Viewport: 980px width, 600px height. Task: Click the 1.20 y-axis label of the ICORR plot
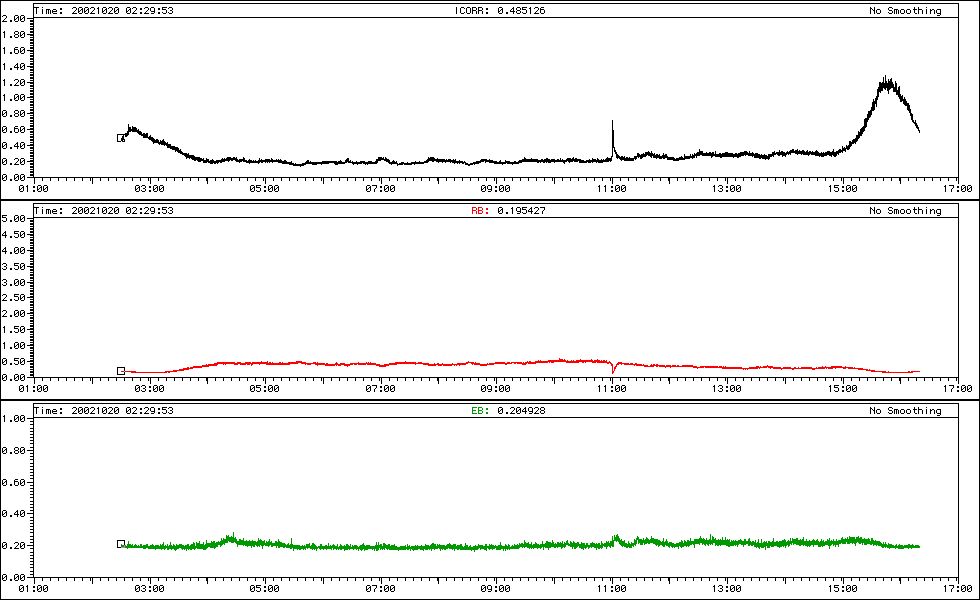(13, 82)
